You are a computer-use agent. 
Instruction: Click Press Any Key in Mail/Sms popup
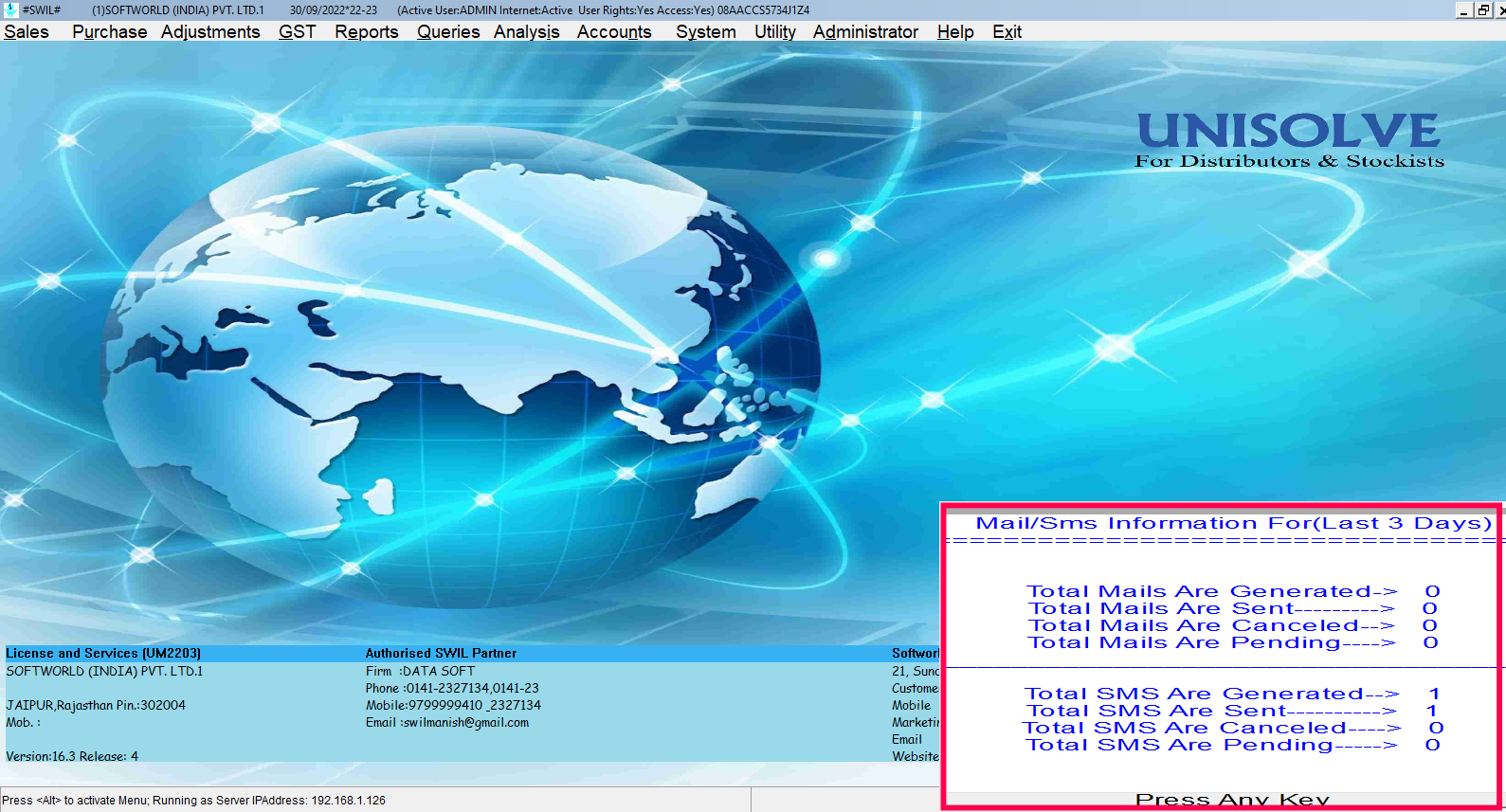[x=1232, y=800]
